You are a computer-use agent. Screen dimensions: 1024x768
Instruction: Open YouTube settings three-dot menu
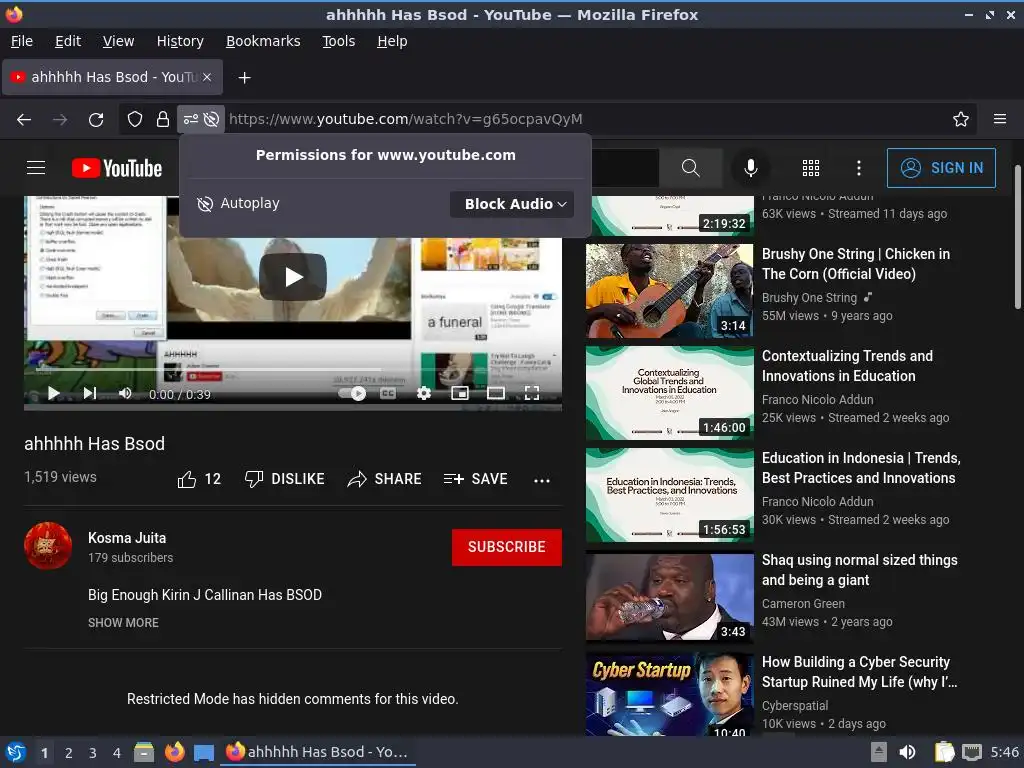point(859,168)
